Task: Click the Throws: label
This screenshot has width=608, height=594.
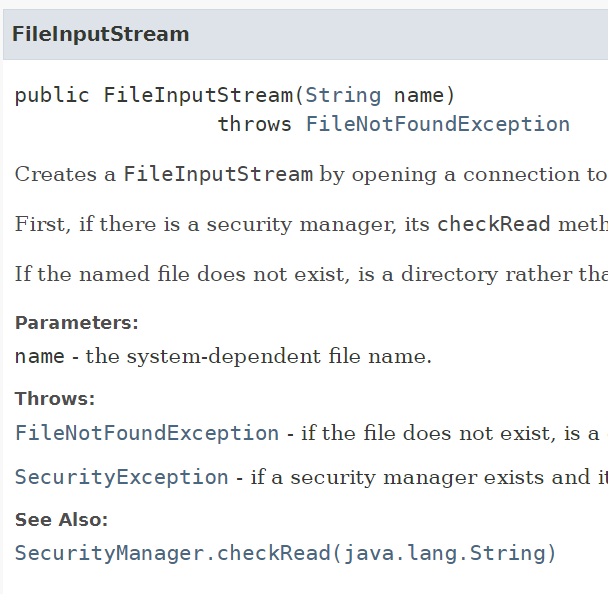Action: point(55,399)
